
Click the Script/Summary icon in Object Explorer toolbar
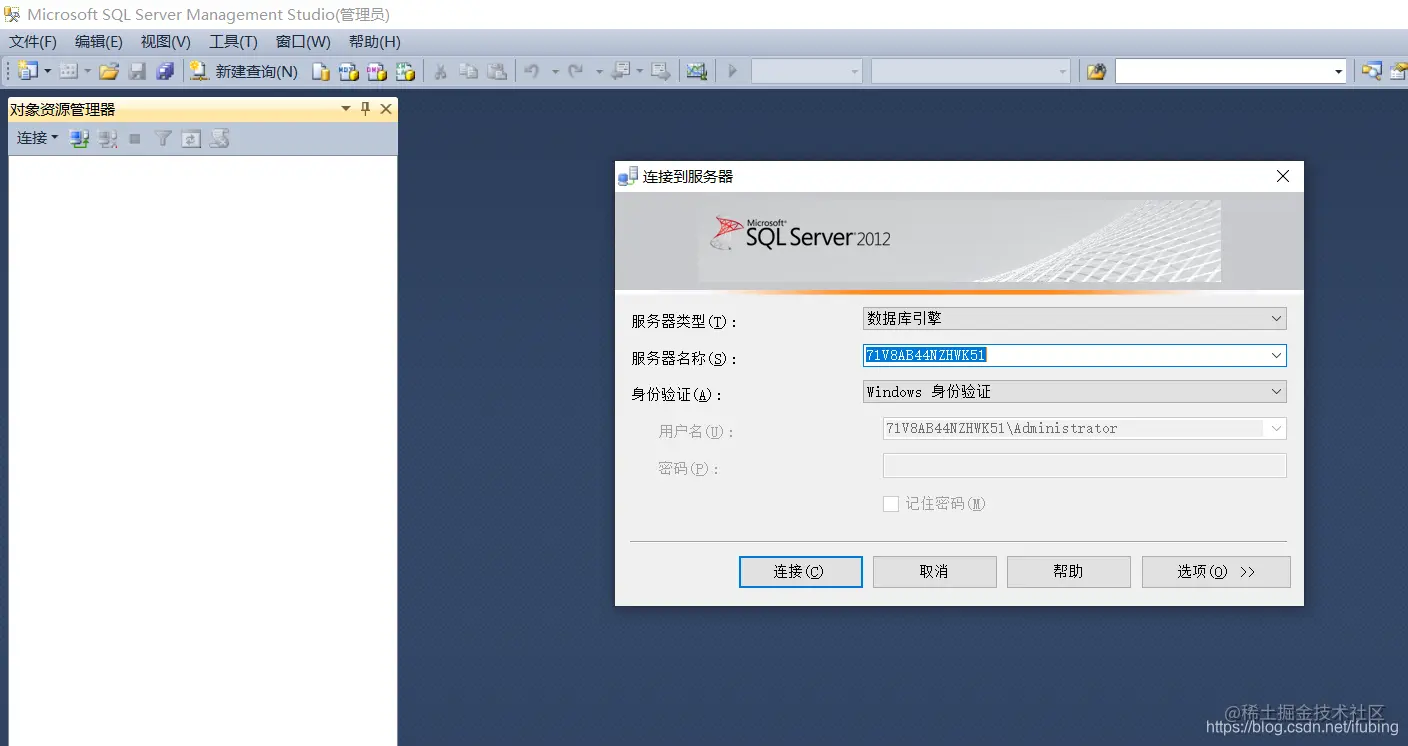click(x=220, y=138)
